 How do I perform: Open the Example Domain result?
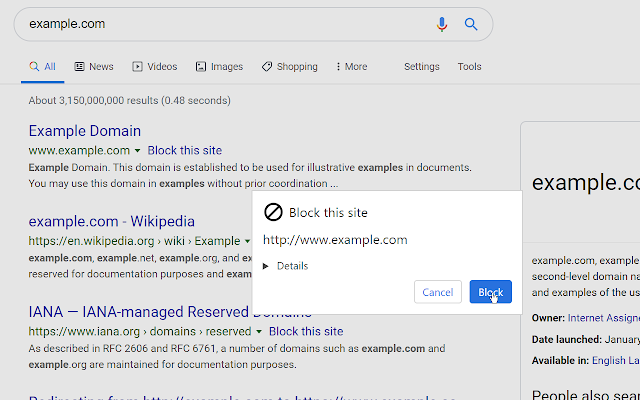[84, 131]
